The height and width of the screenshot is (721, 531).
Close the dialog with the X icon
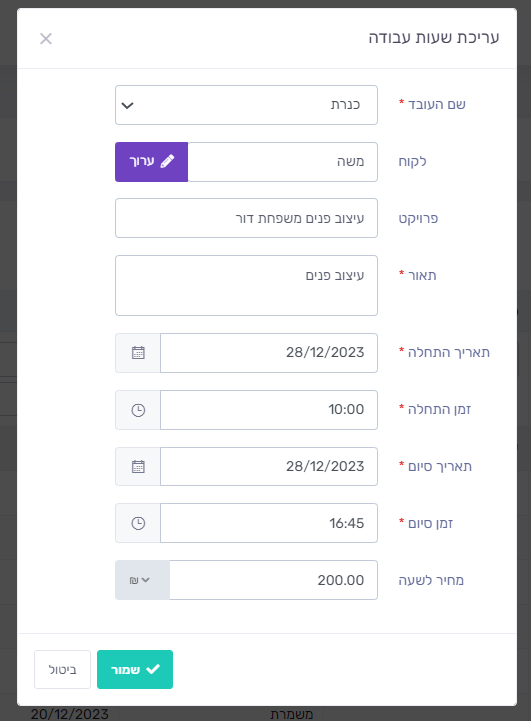46,39
